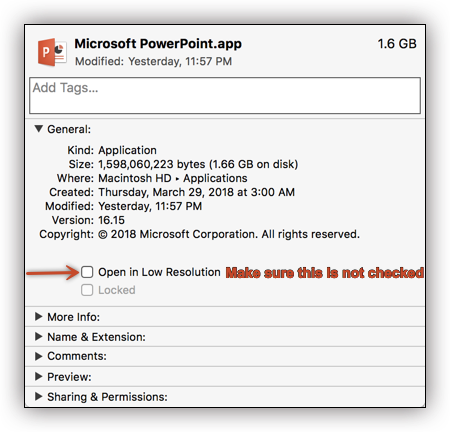
Task: Toggle the Open in Low Resolution checkbox
Action: click(x=87, y=272)
